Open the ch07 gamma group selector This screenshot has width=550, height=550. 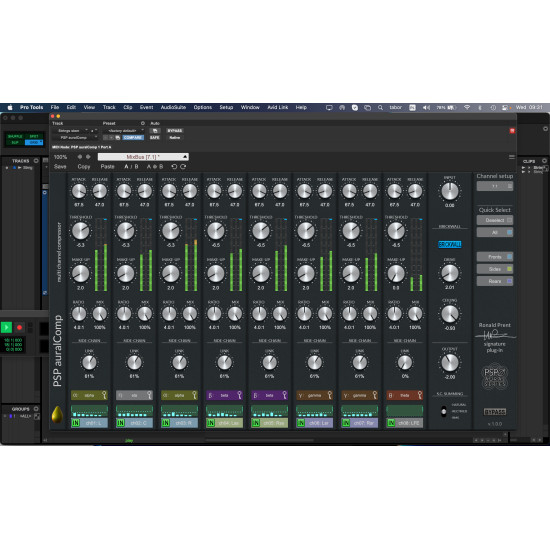pos(360,395)
